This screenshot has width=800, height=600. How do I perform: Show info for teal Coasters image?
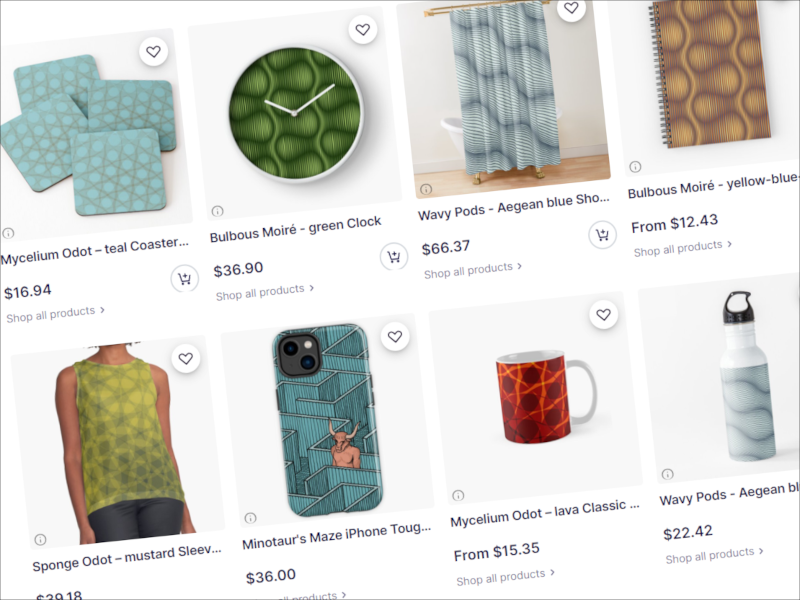point(8,233)
